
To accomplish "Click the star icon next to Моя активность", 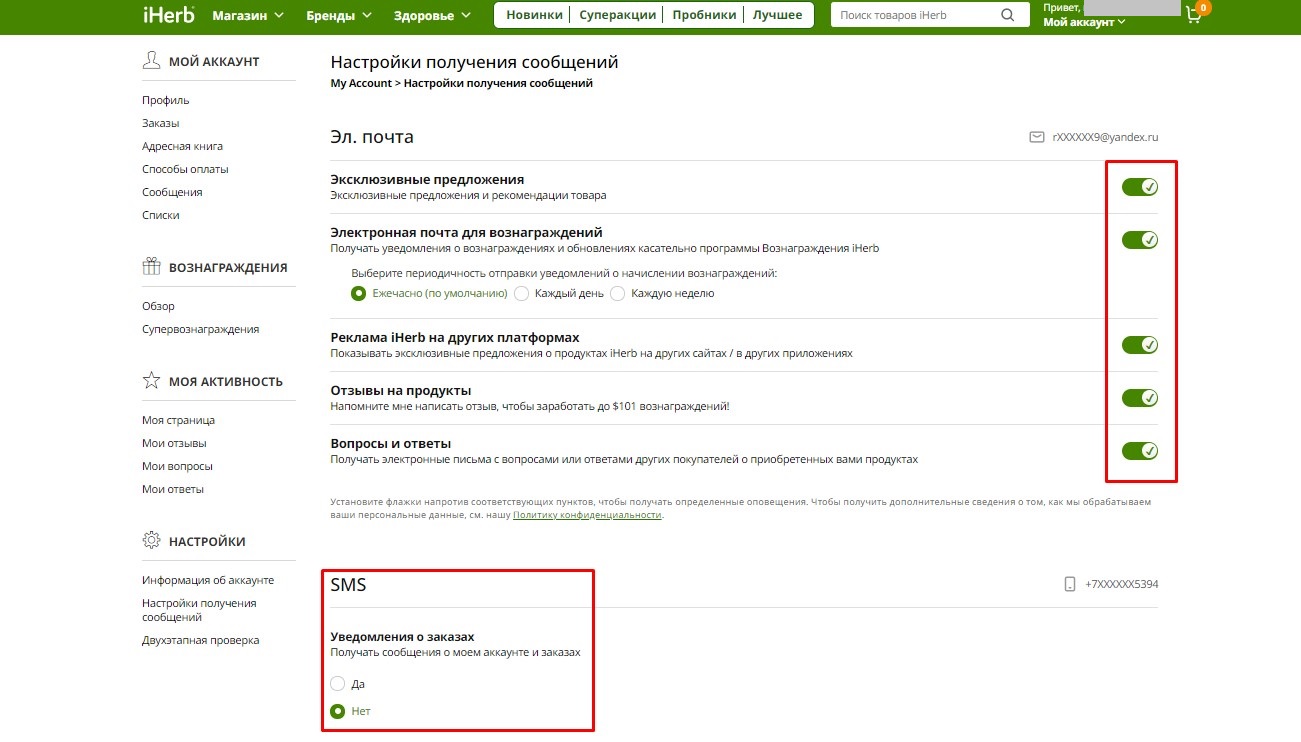I will click(152, 381).
